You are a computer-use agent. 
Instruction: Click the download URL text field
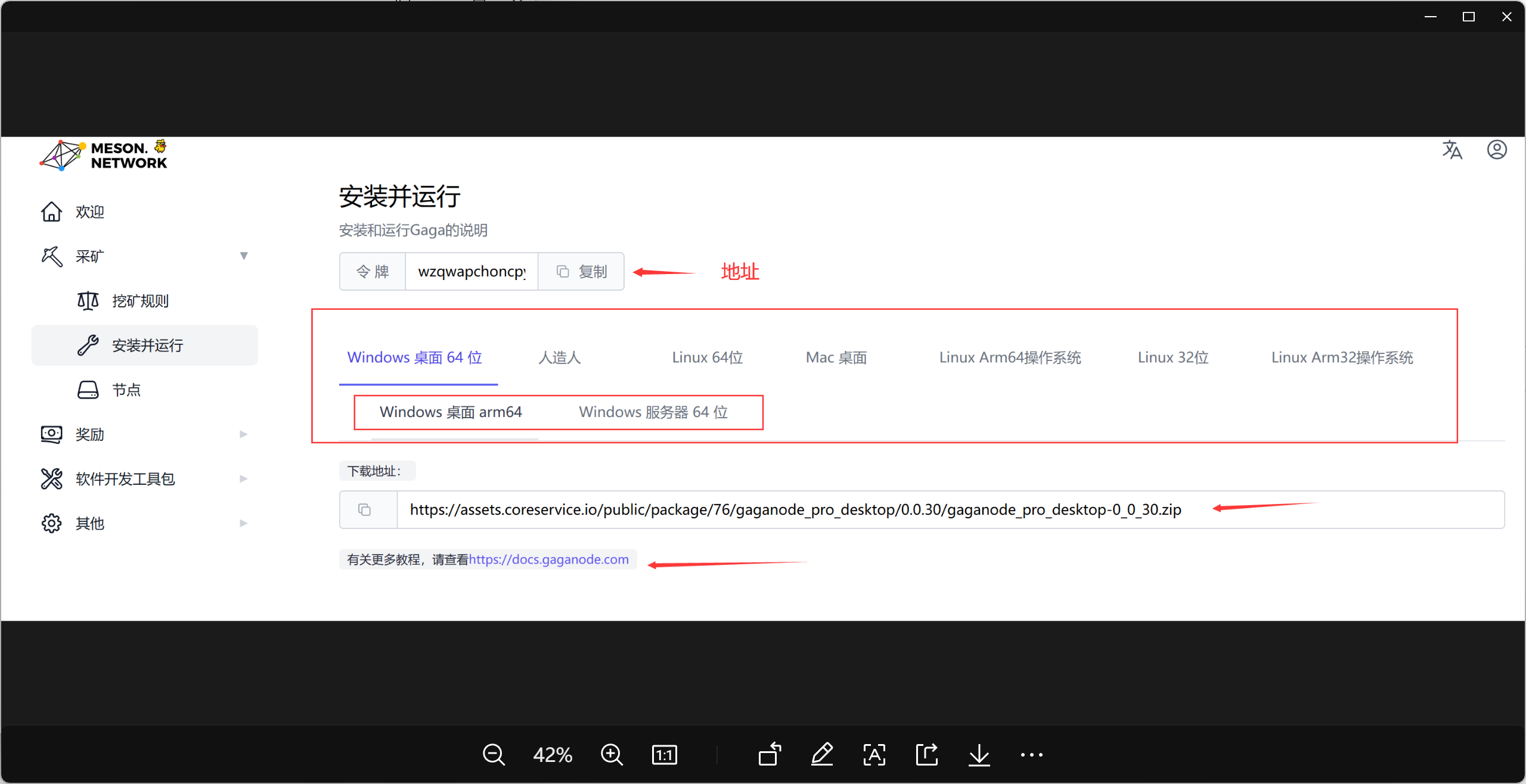[950, 510]
